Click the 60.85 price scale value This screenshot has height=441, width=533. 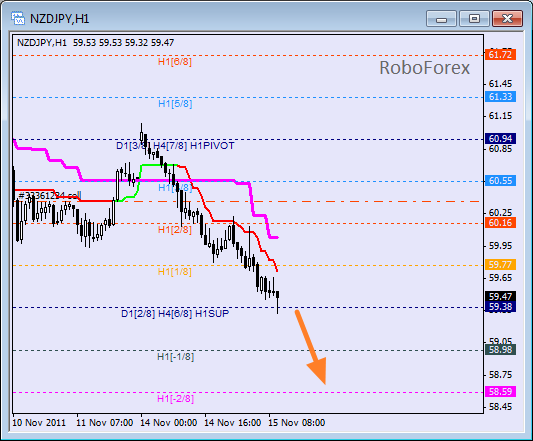[x=500, y=149]
